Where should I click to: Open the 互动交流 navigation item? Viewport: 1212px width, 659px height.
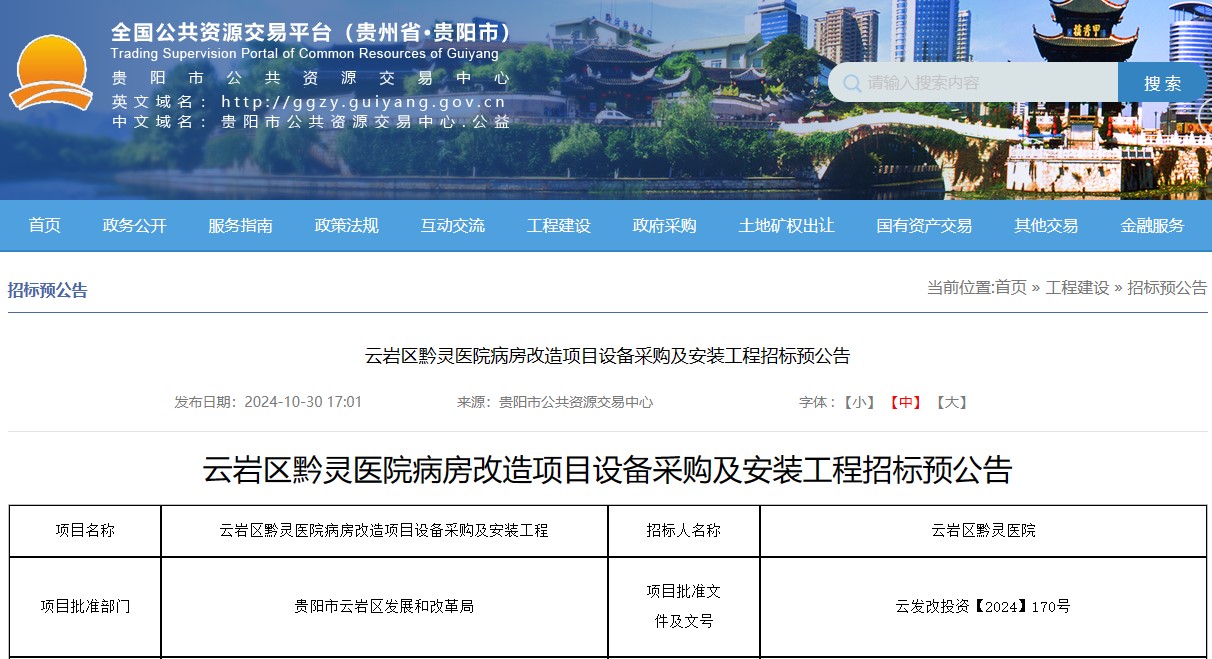452,226
